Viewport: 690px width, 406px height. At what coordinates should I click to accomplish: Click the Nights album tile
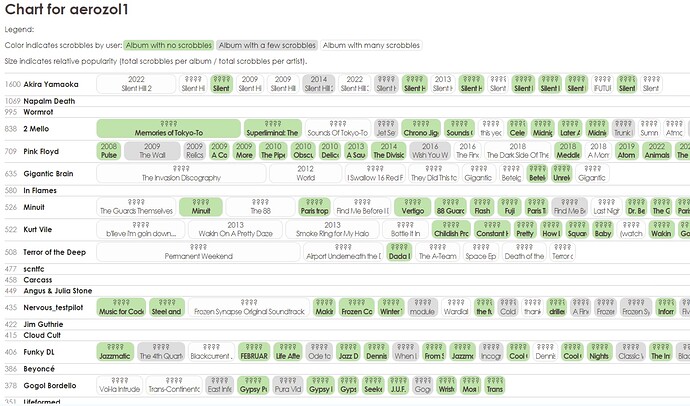pos(599,351)
